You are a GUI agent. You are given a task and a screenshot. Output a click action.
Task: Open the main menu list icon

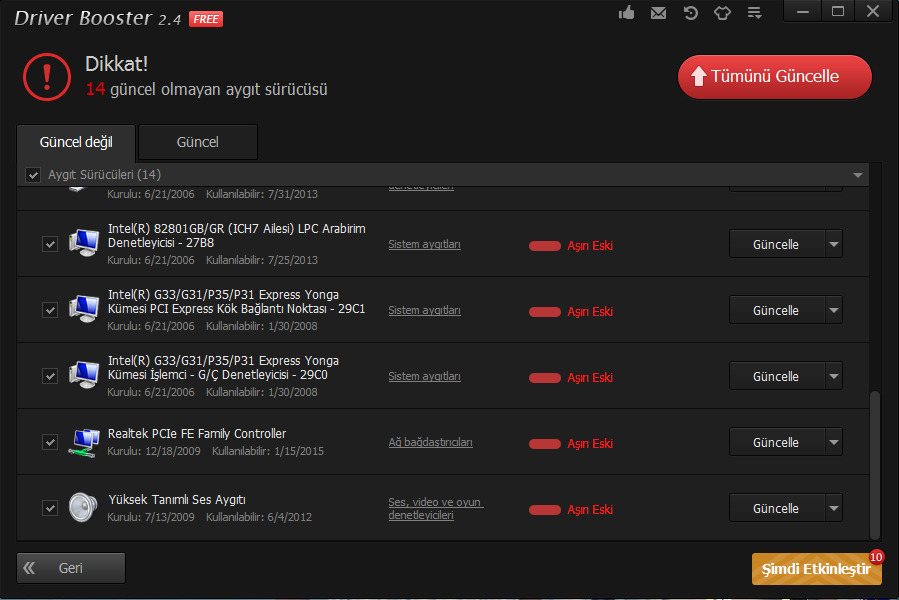point(755,12)
